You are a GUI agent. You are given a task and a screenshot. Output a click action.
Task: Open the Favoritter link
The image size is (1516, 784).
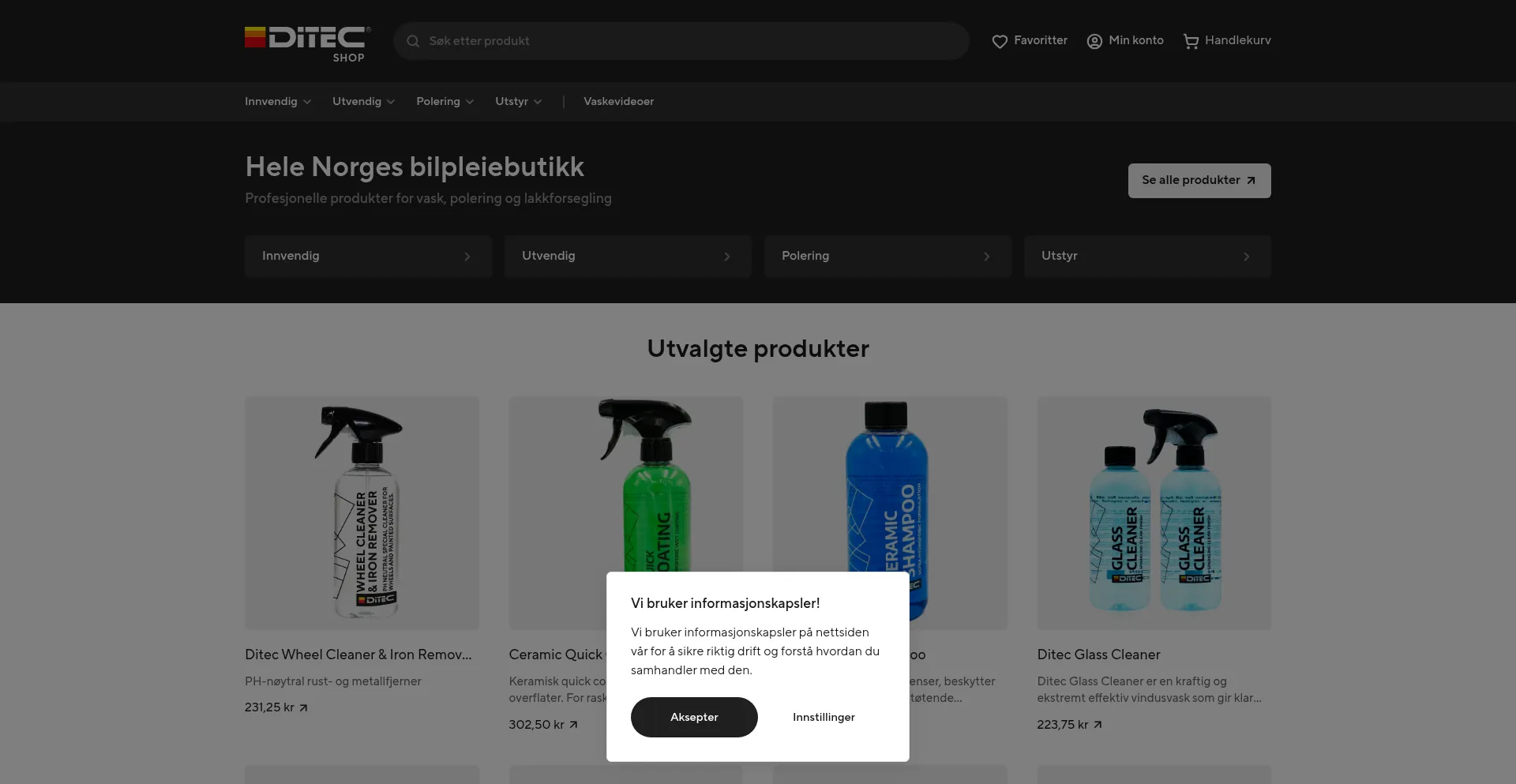tap(1030, 41)
